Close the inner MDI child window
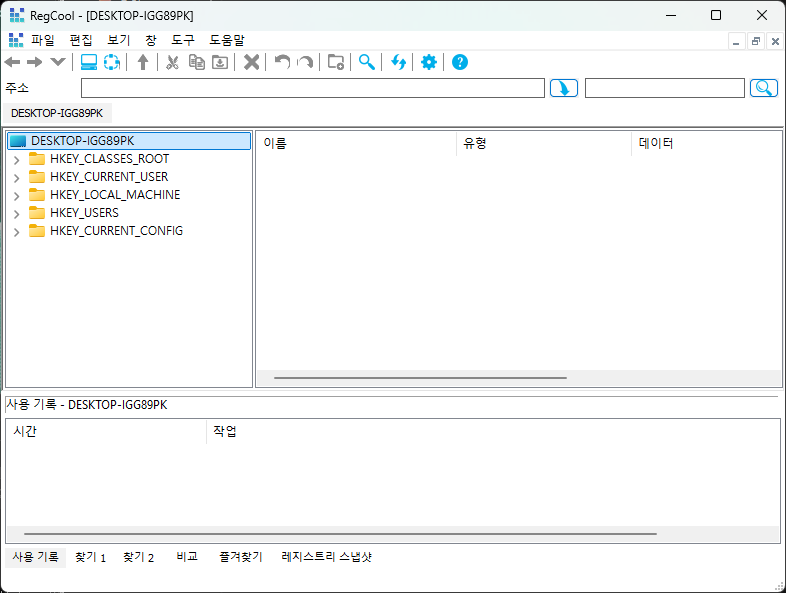 [775, 41]
